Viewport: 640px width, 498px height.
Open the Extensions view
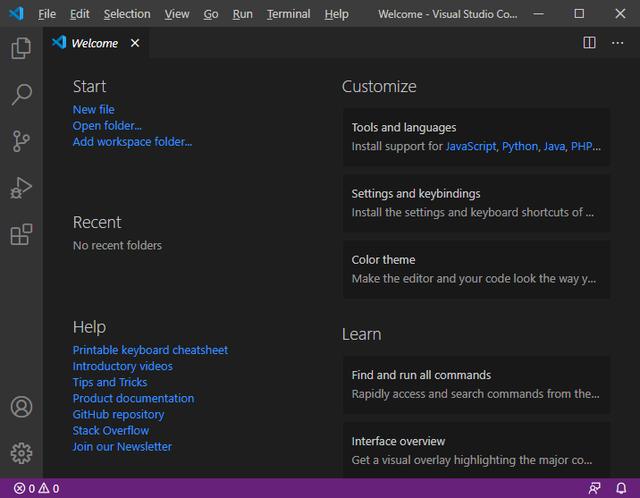(21, 234)
